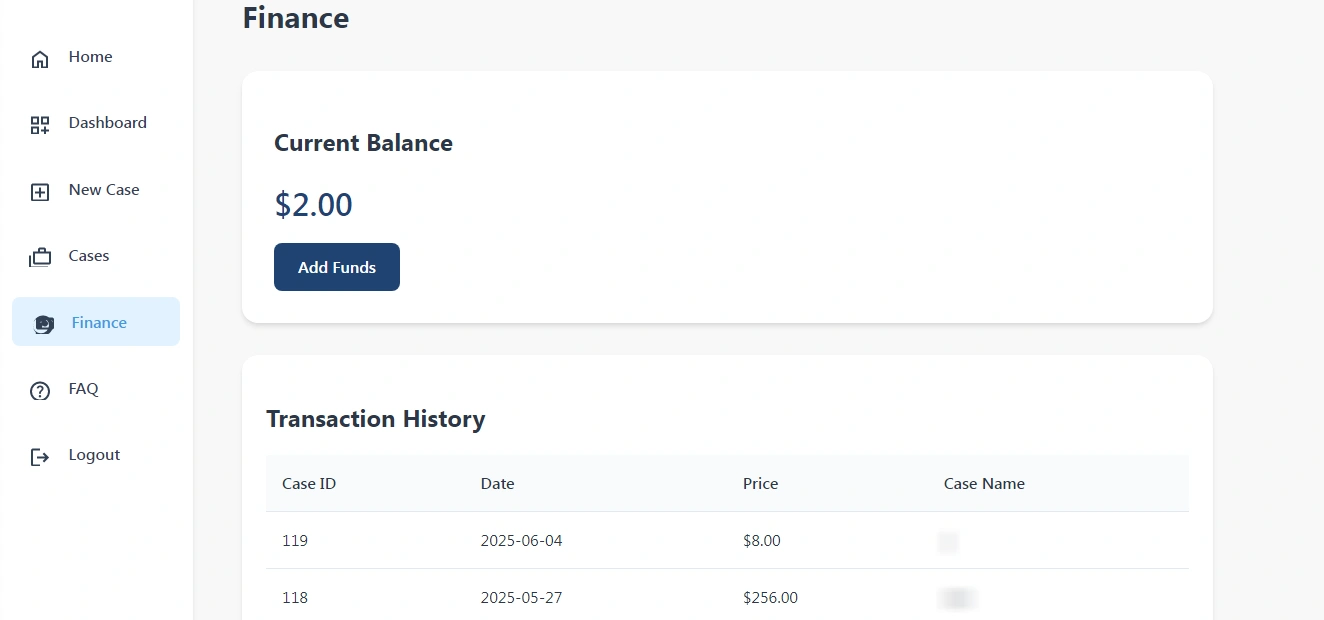Viewport: 1324px width, 620px height.
Task: Select case ID 118 in transaction history
Action: click(x=295, y=598)
